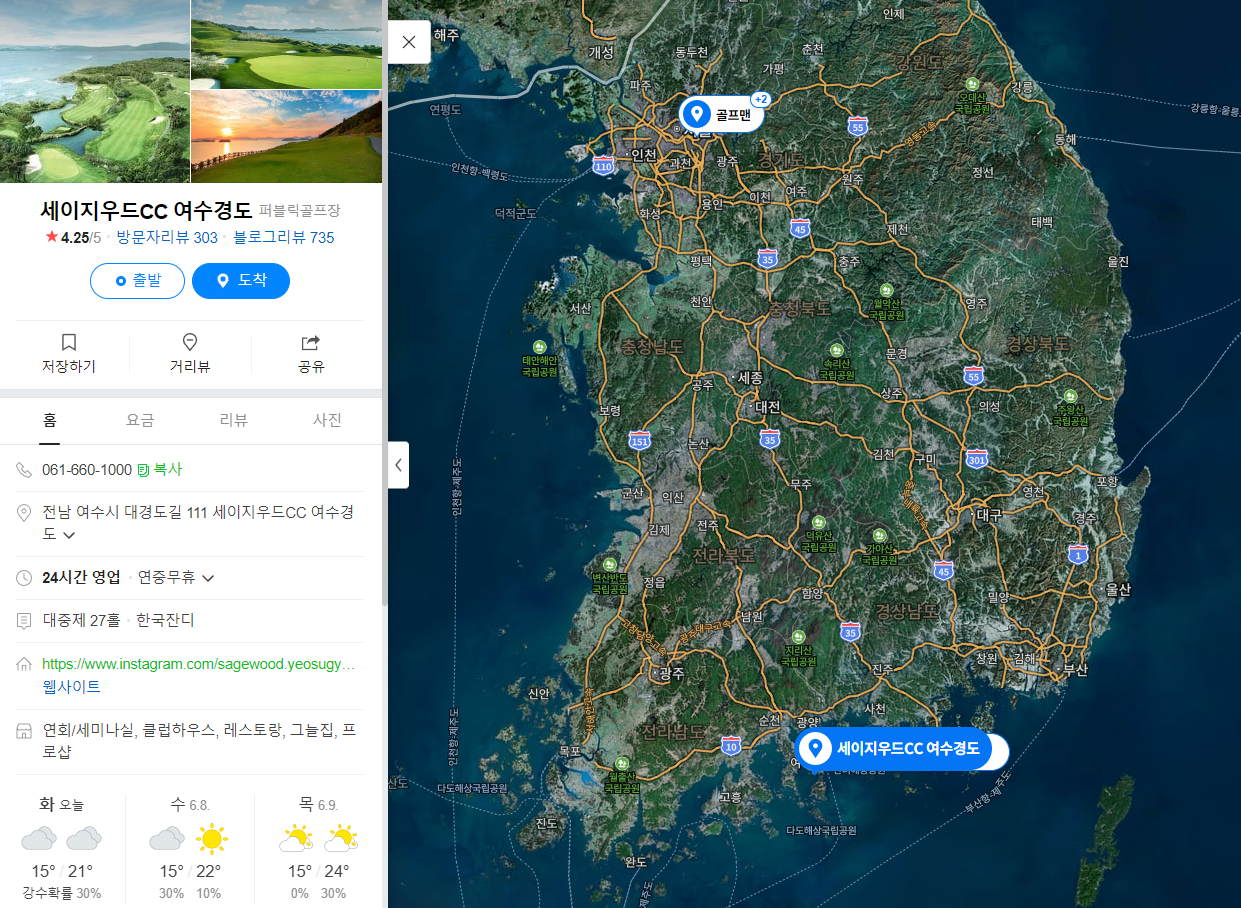
Task: Click the home icon beside the Instagram URL
Action: click(x=25, y=664)
